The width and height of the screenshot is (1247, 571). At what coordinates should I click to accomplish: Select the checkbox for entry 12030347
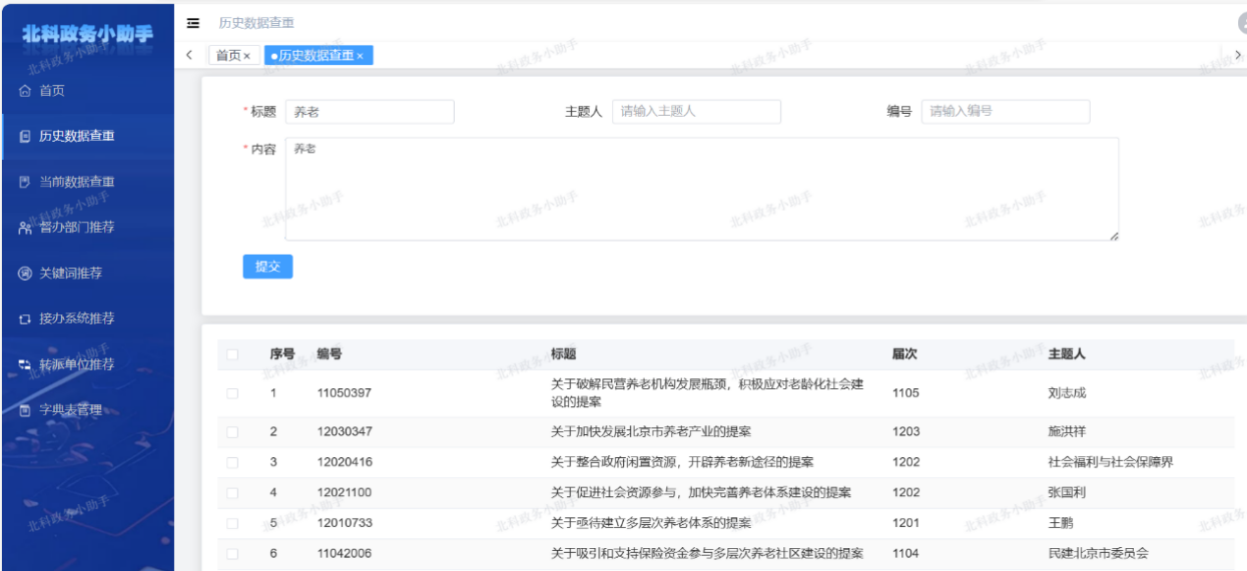pyautogui.click(x=232, y=432)
